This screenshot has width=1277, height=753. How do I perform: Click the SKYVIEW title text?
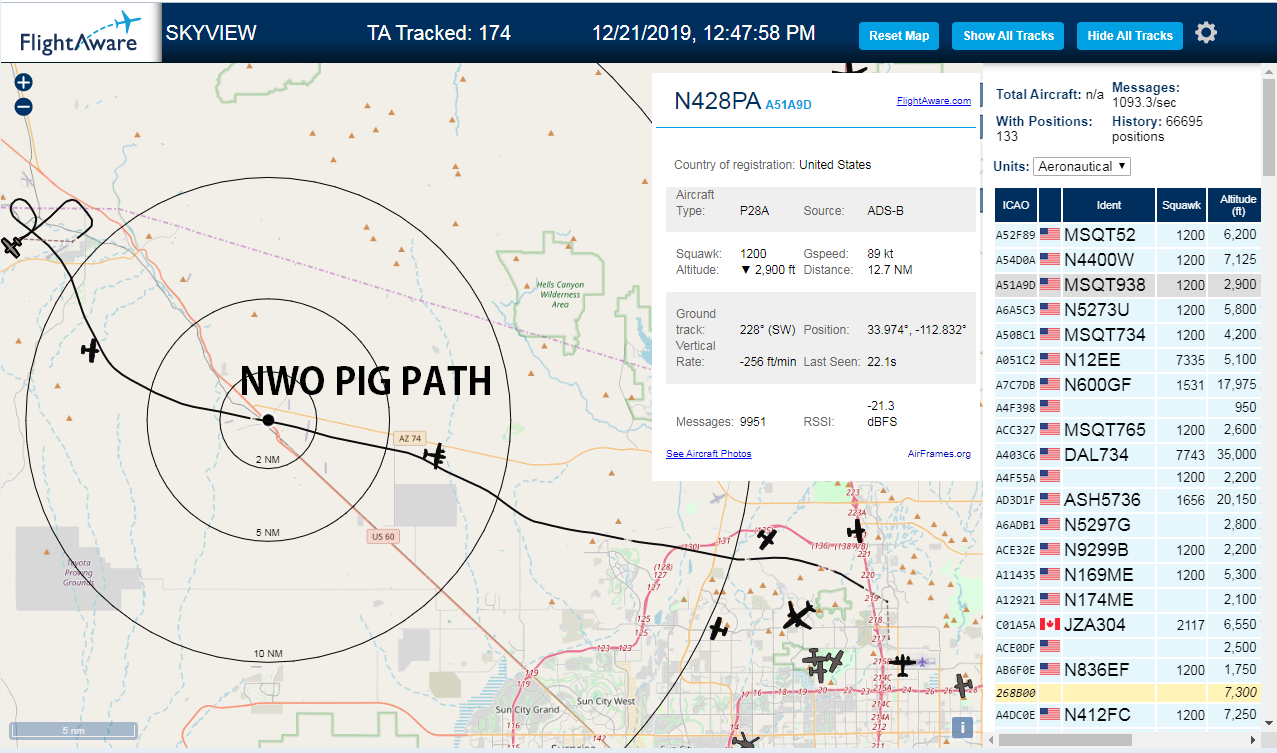click(x=211, y=33)
